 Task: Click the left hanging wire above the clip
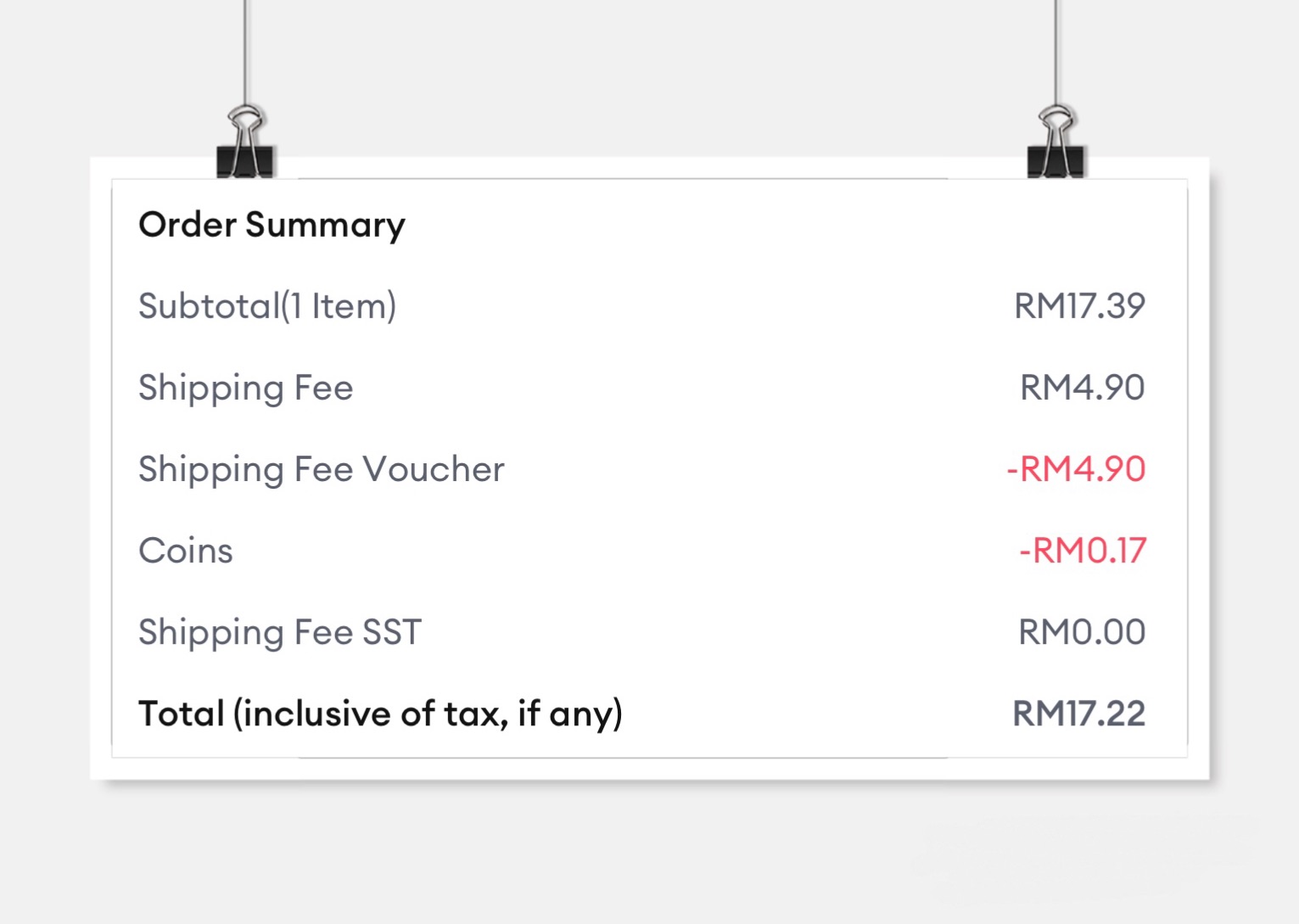point(246,51)
